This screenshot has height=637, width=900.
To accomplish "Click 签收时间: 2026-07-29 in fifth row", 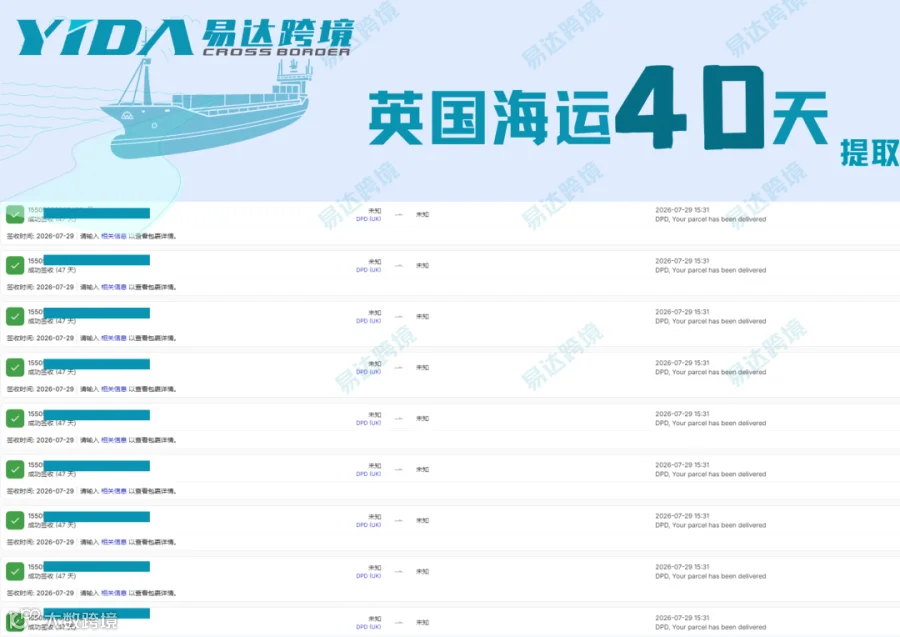I will [x=40, y=440].
